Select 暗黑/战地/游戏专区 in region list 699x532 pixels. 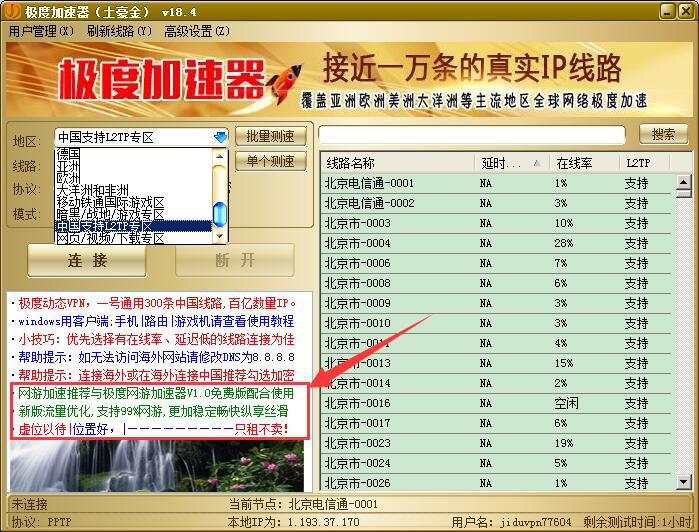point(133,214)
